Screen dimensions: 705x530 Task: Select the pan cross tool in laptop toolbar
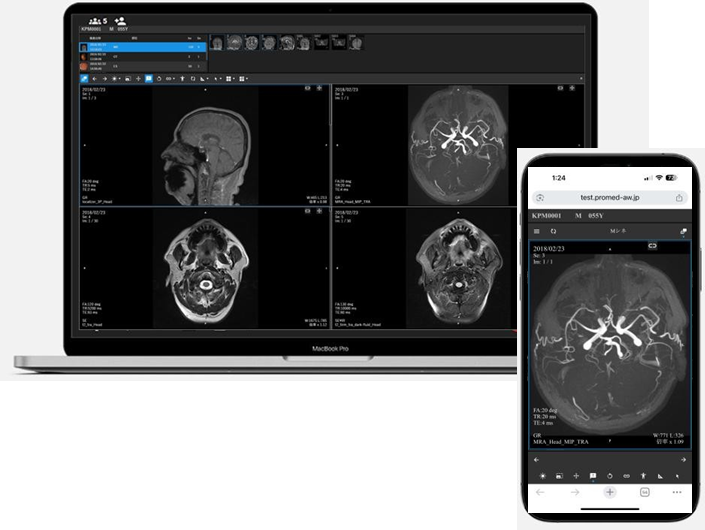[138, 79]
